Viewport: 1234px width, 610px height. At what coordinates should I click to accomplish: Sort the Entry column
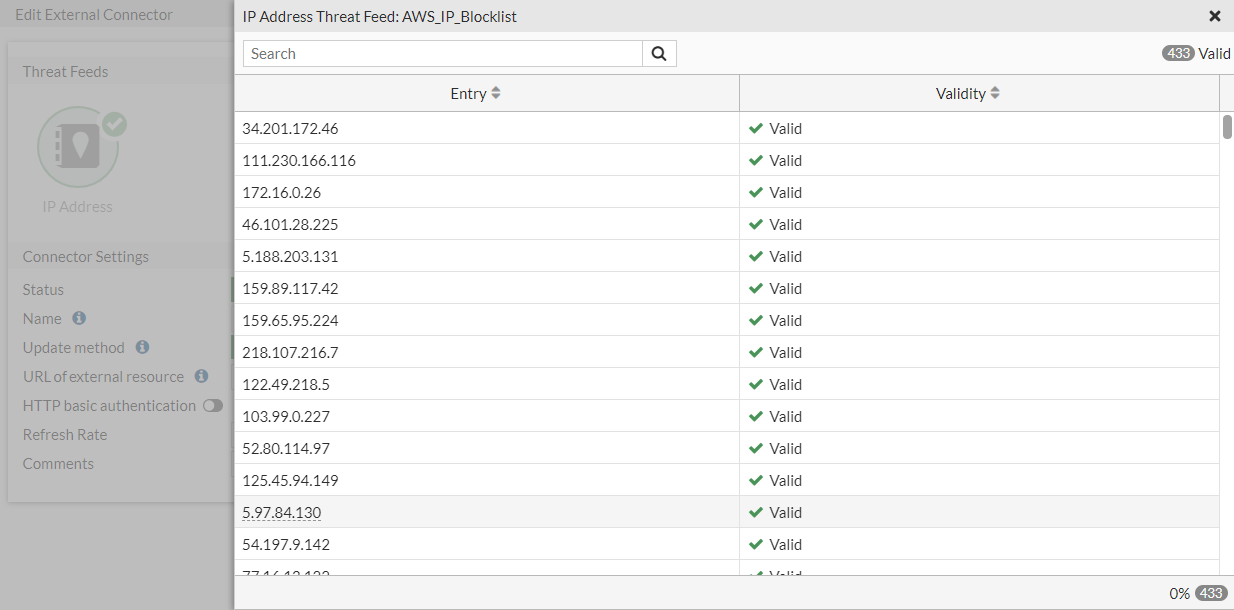pos(497,92)
